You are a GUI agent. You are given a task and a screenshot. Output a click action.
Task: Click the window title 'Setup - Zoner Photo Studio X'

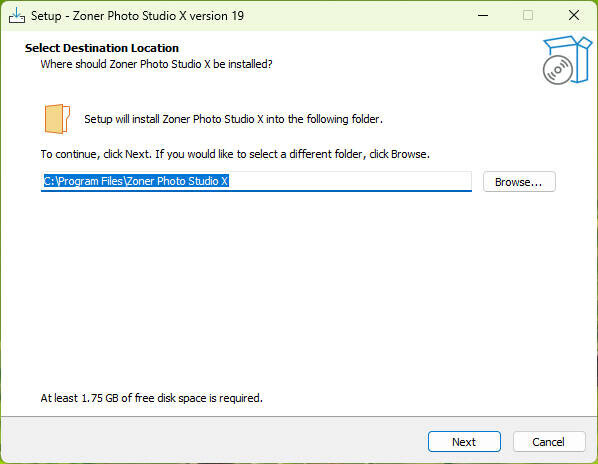(137, 16)
